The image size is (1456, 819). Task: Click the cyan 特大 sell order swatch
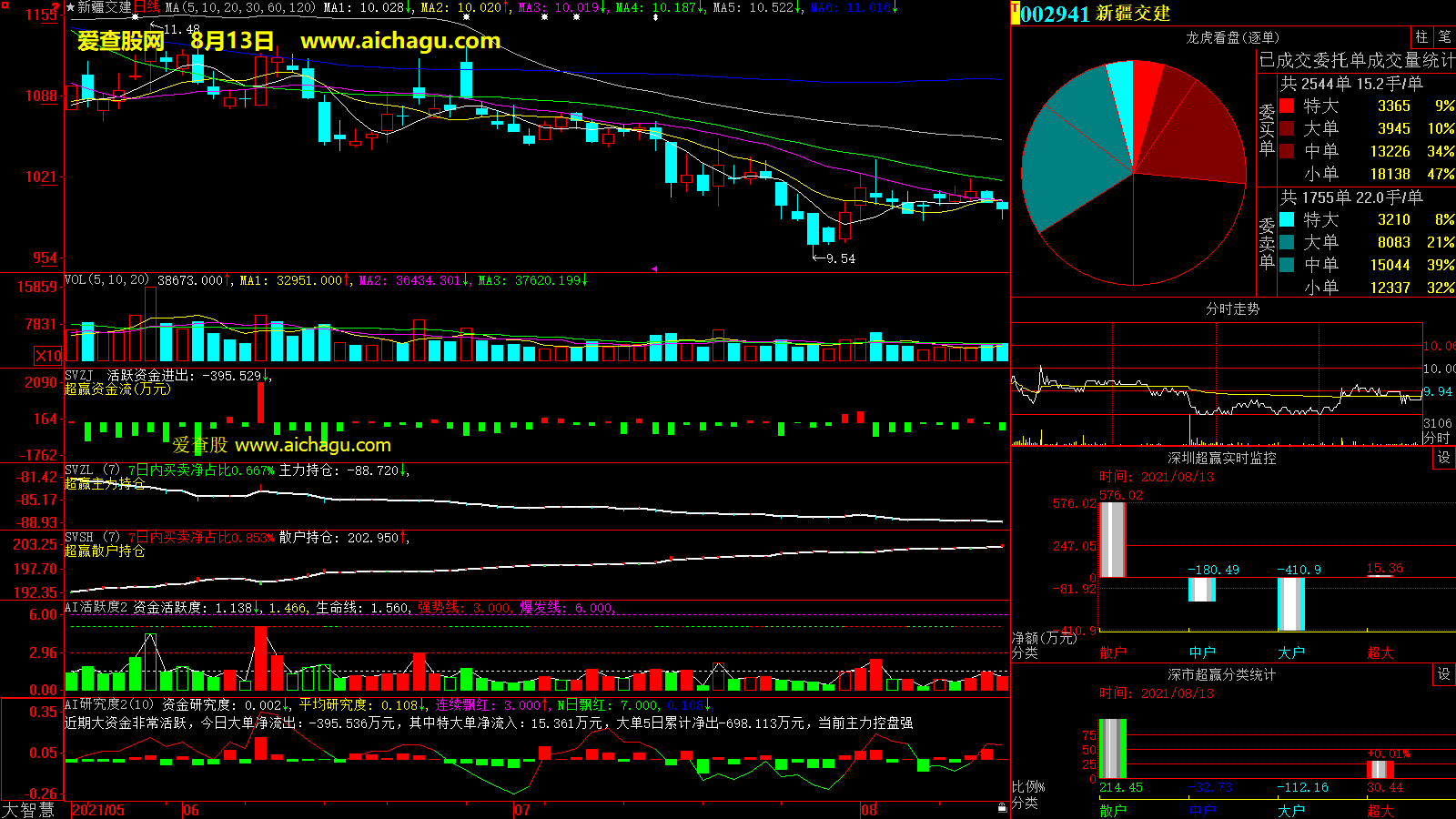click(x=1287, y=220)
